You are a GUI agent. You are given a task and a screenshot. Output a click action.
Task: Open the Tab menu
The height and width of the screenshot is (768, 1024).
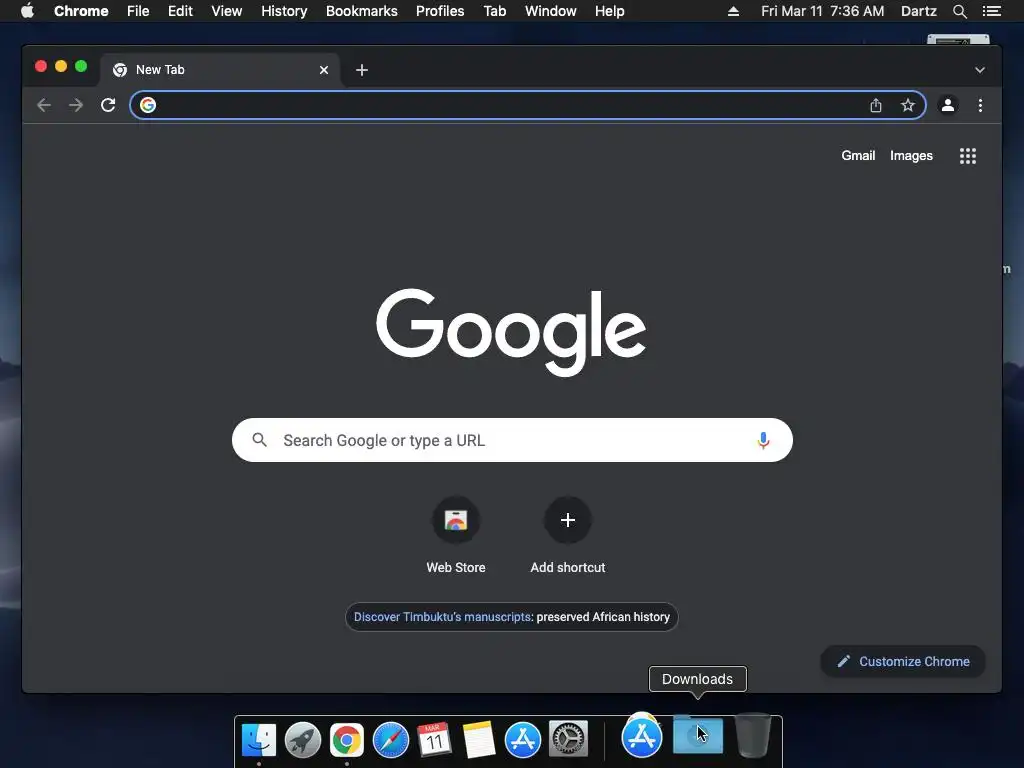(x=494, y=11)
